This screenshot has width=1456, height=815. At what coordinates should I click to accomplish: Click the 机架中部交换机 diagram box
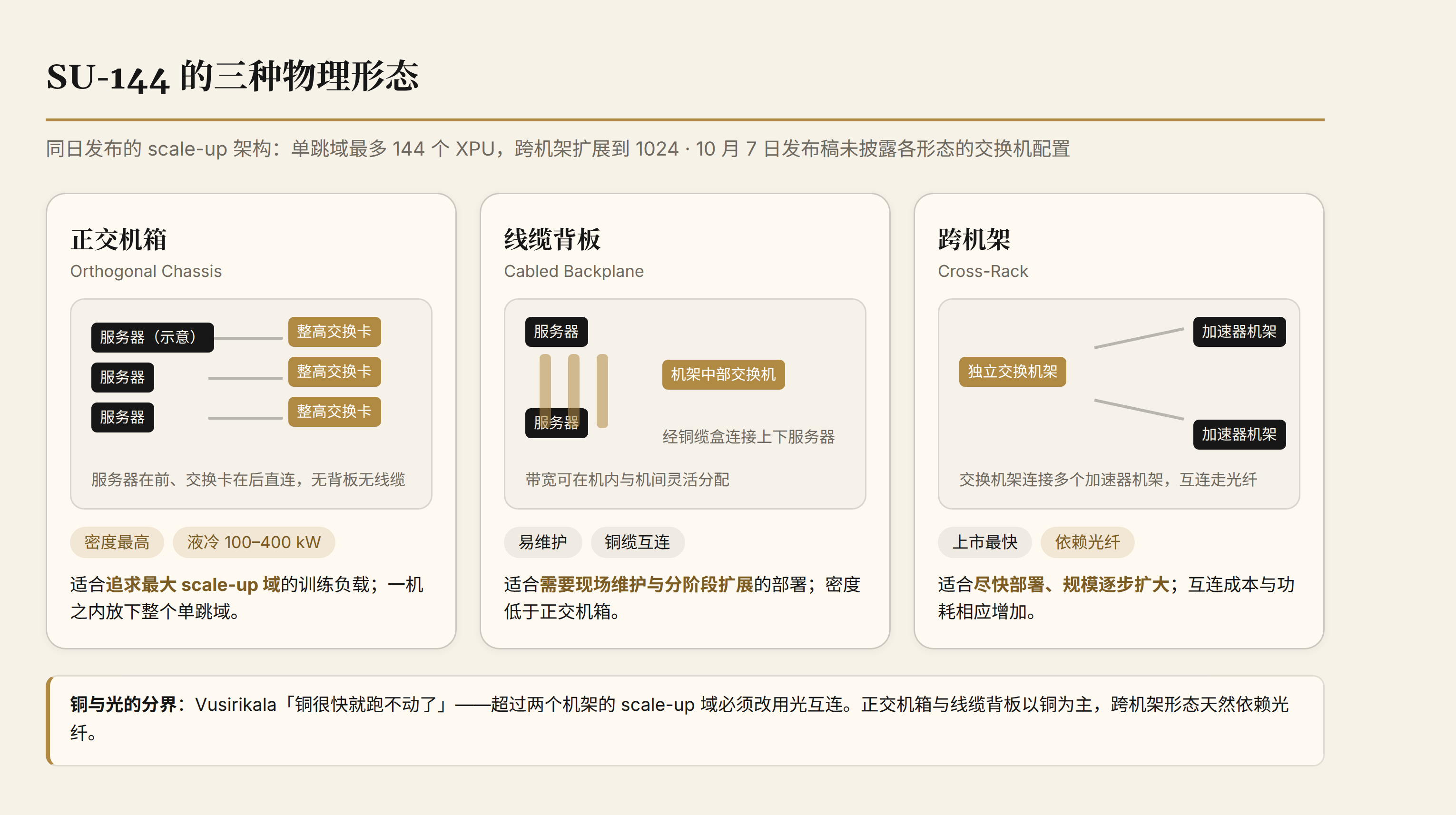coord(723,375)
